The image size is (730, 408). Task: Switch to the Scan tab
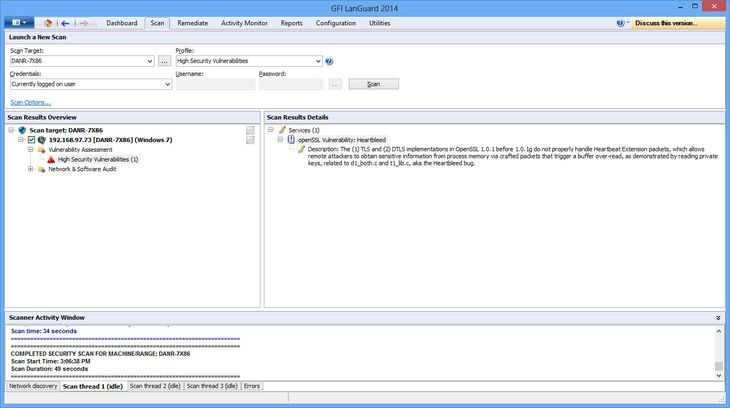(157, 23)
